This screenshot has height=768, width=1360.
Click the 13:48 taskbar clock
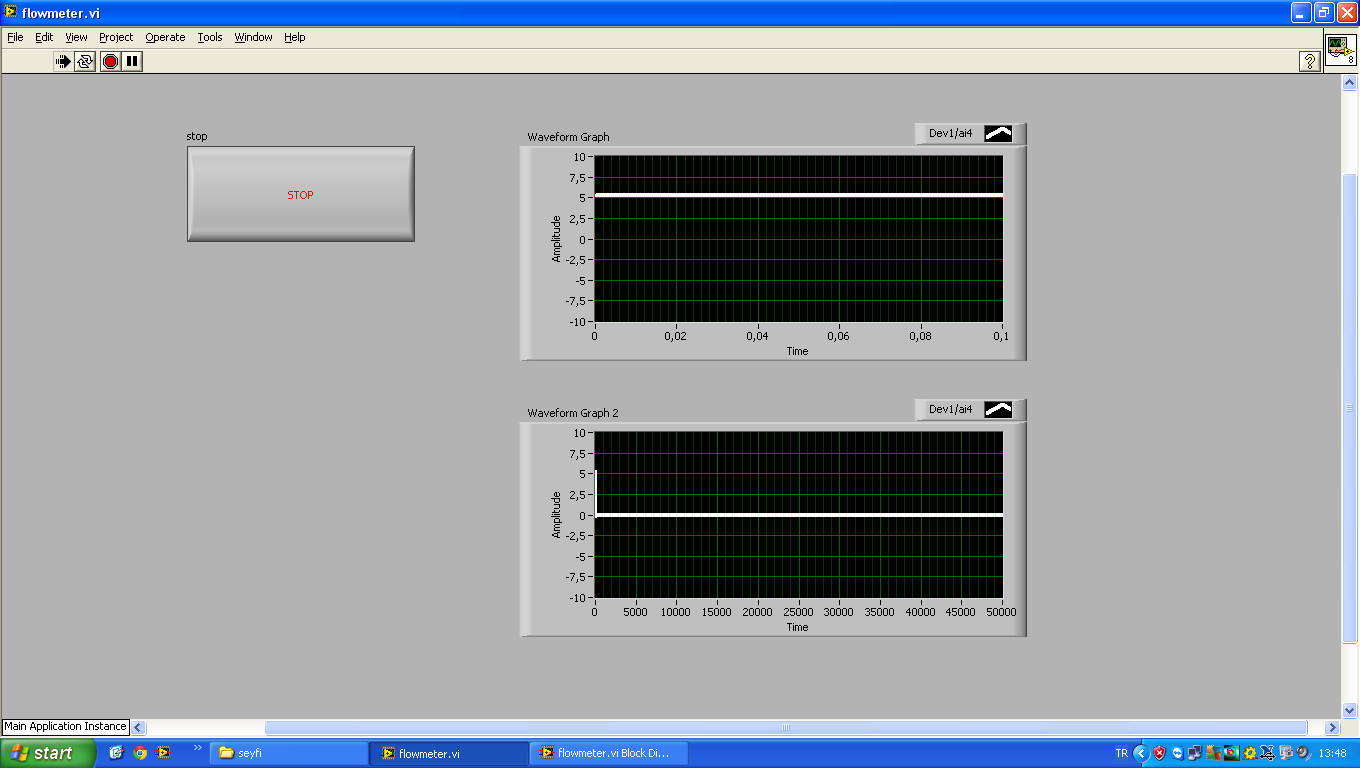pos(1332,753)
